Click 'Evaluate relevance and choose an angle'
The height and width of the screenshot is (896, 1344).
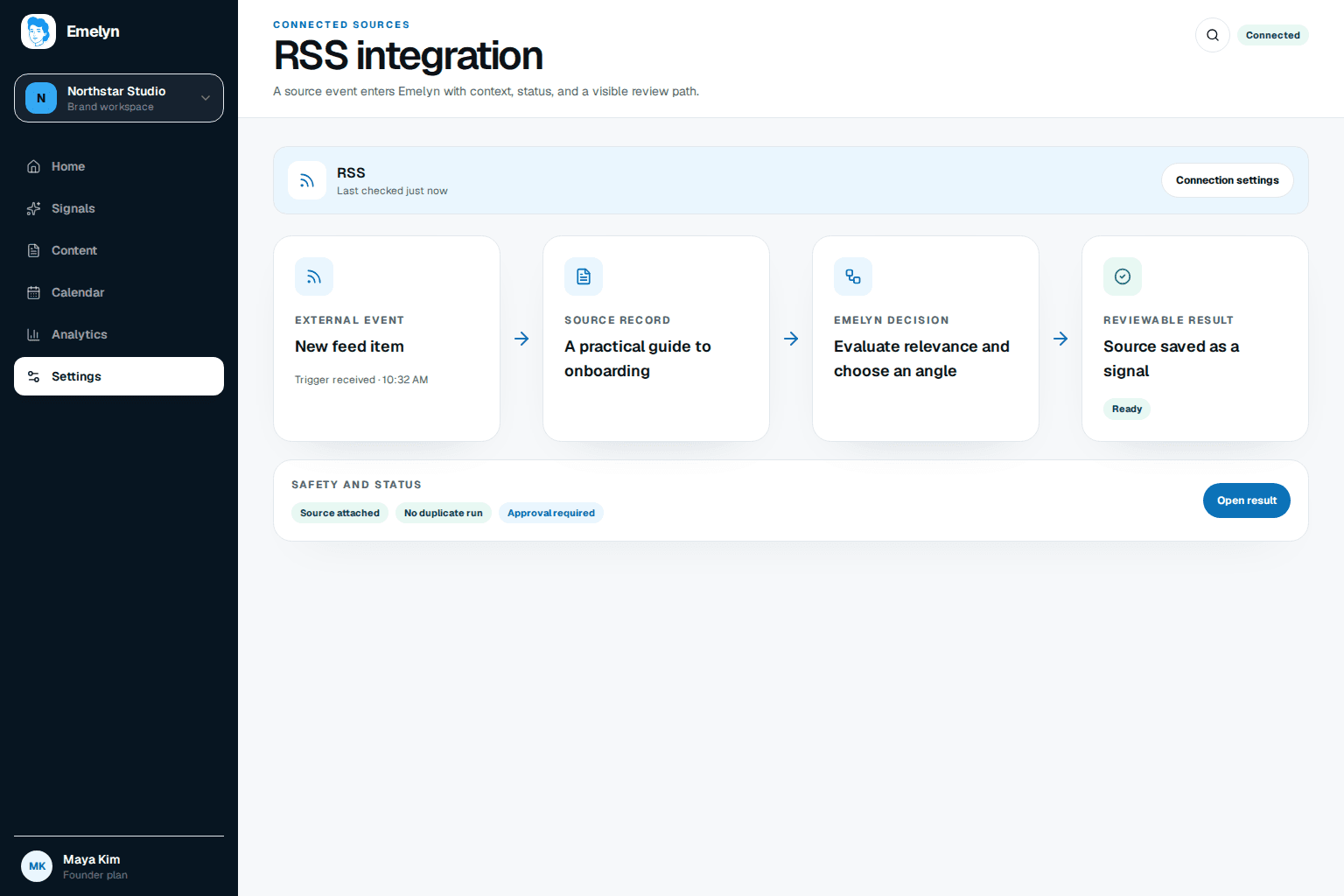[x=921, y=359]
